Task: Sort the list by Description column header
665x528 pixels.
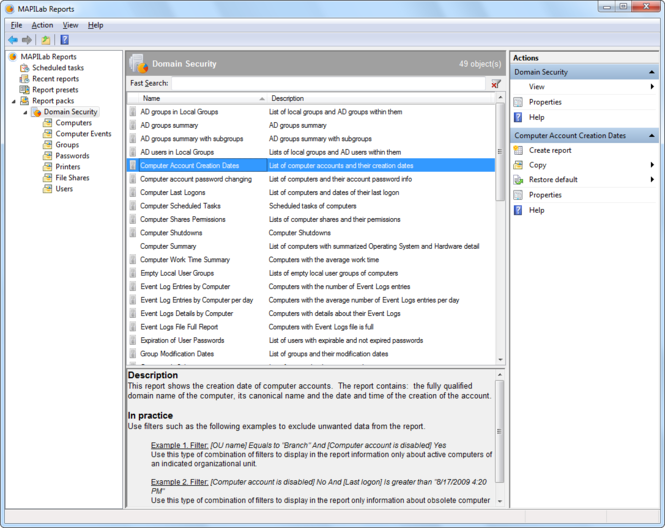Action: (381, 98)
